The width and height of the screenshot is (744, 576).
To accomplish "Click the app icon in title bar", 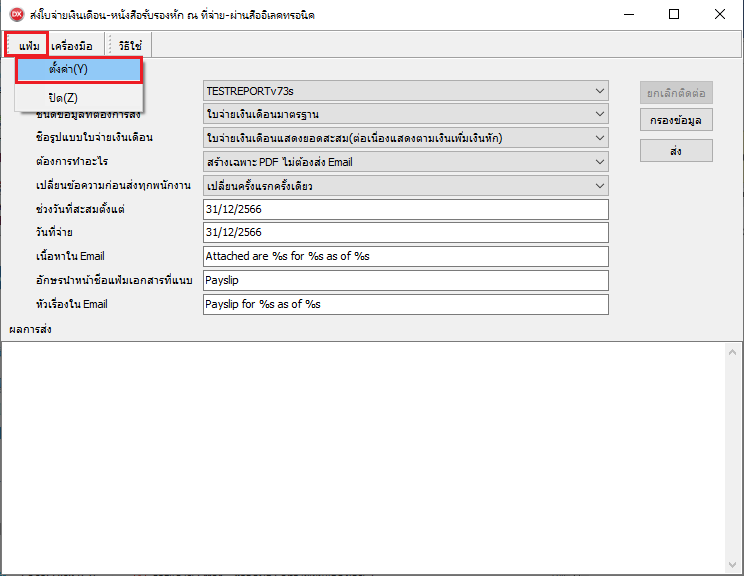I will pyautogui.click(x=16, y=14).
